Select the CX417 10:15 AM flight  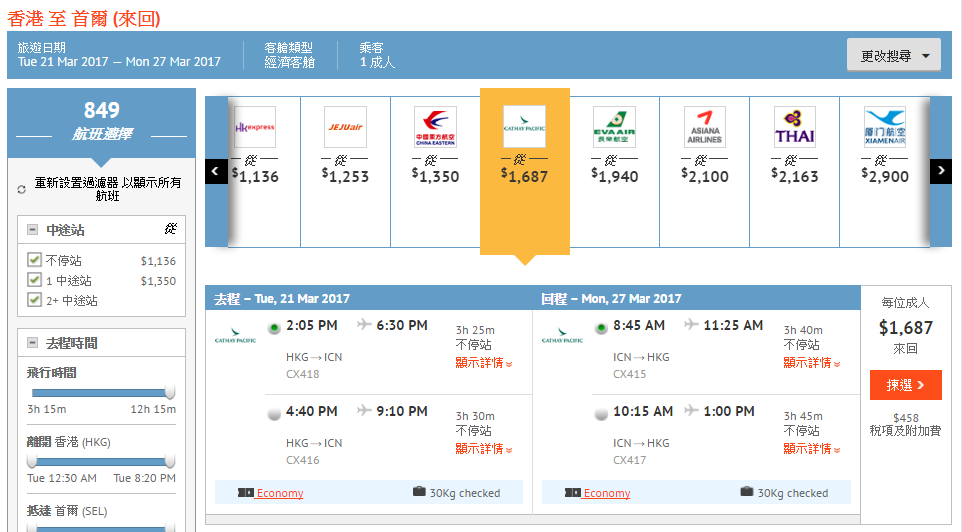click(601, 414)
